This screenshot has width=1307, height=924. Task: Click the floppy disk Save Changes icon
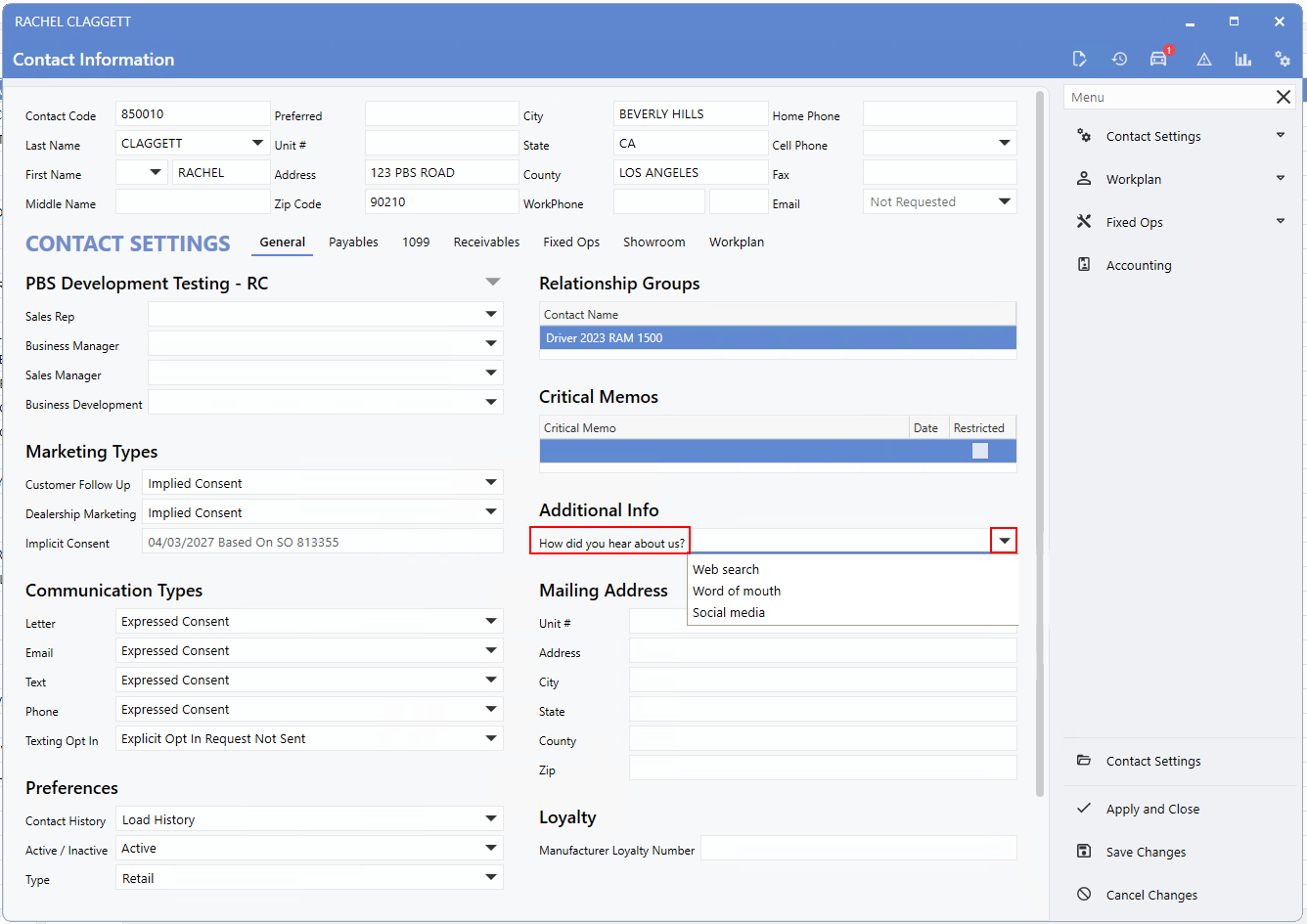click(1084, 852)
